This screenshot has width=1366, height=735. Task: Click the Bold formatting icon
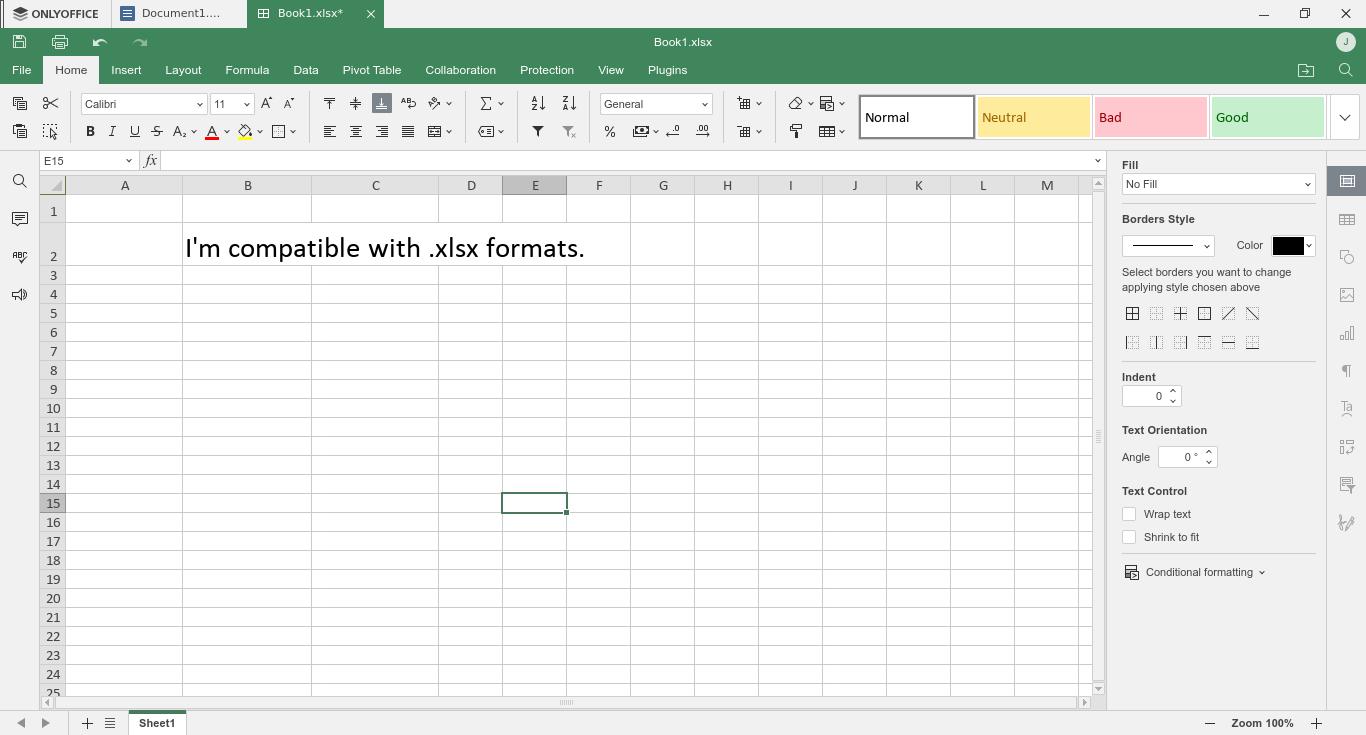(90, 131)
